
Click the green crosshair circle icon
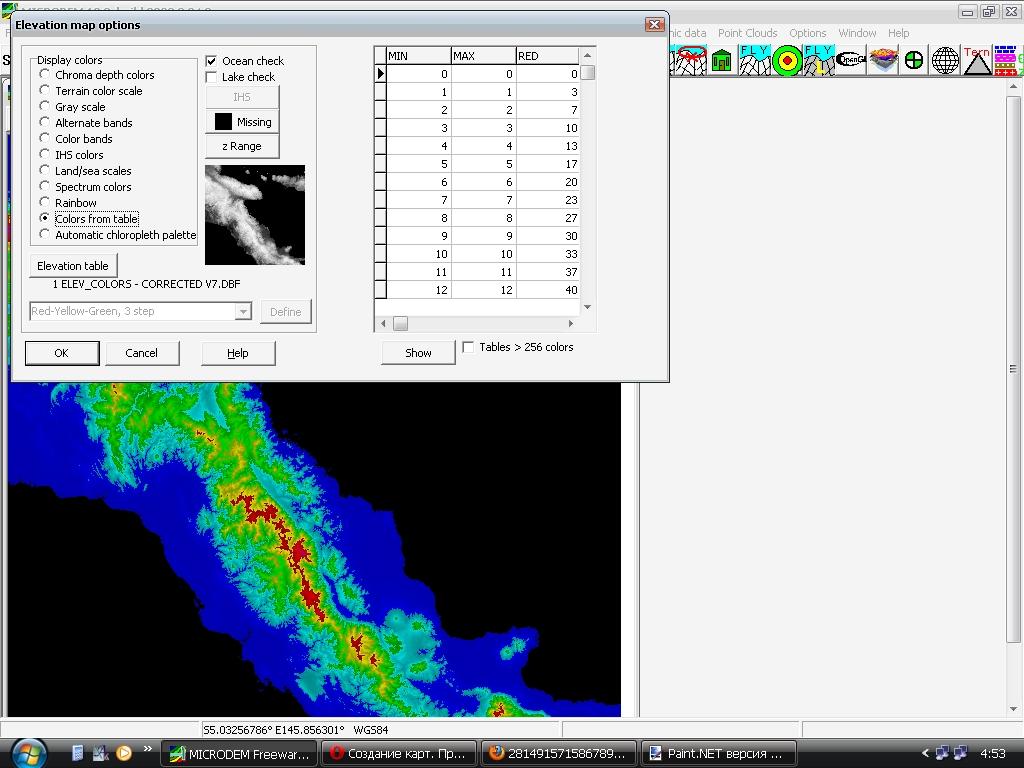point(913,60)
